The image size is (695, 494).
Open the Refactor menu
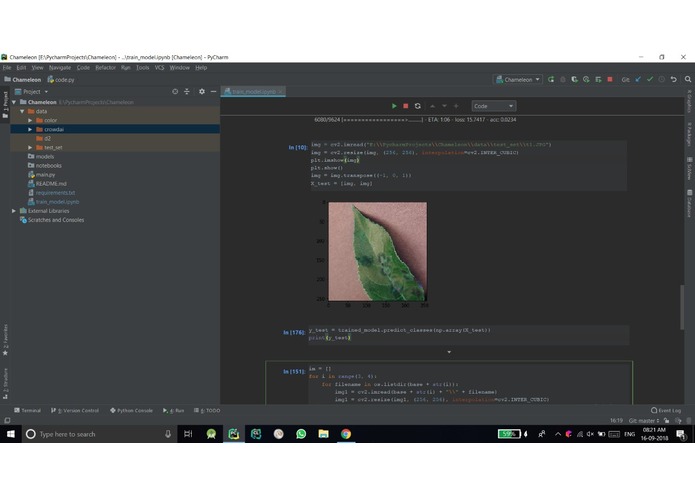click(x=105, y=68)
